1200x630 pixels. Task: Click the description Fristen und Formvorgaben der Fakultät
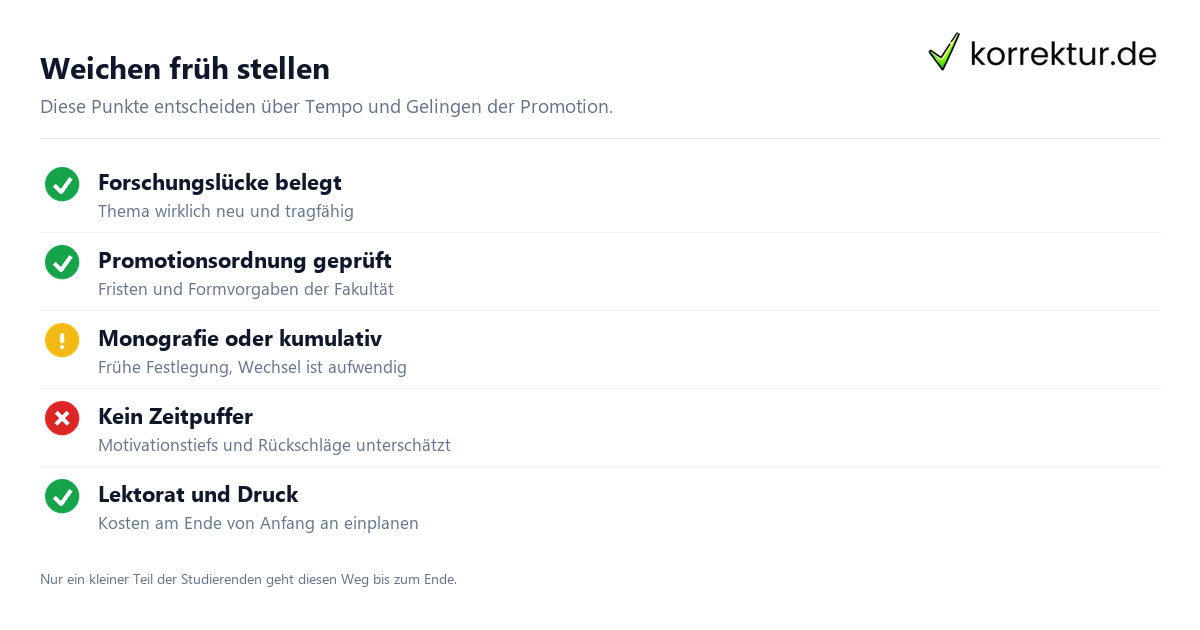coord(246,290)
